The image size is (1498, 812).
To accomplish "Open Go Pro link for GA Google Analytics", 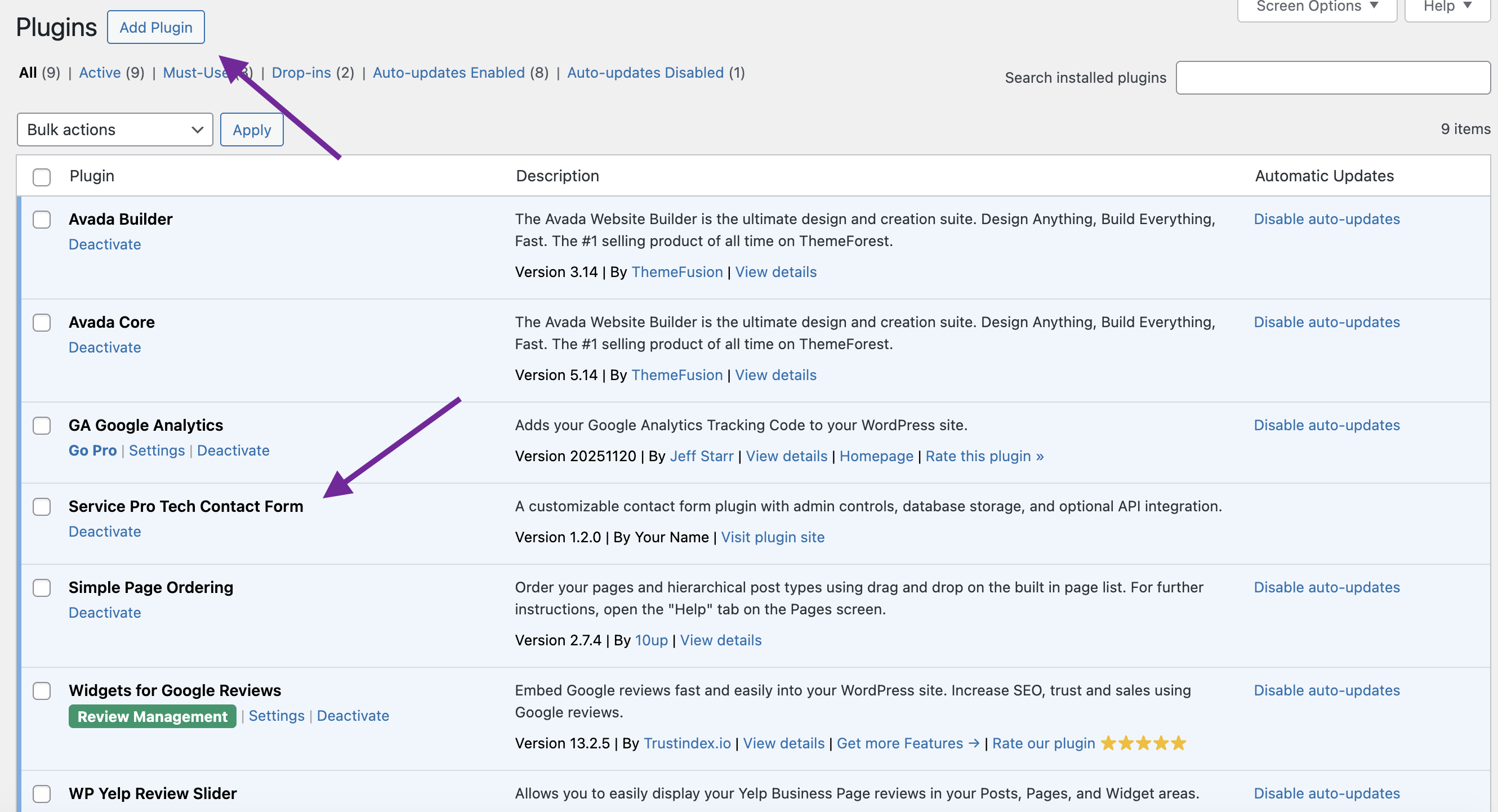I will (92, 450).
